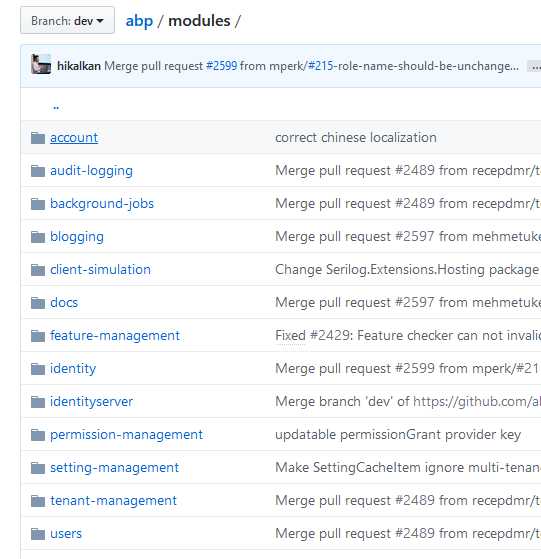
Task: Navigate to abp breadcrumb root
Action: click(139, 21)
